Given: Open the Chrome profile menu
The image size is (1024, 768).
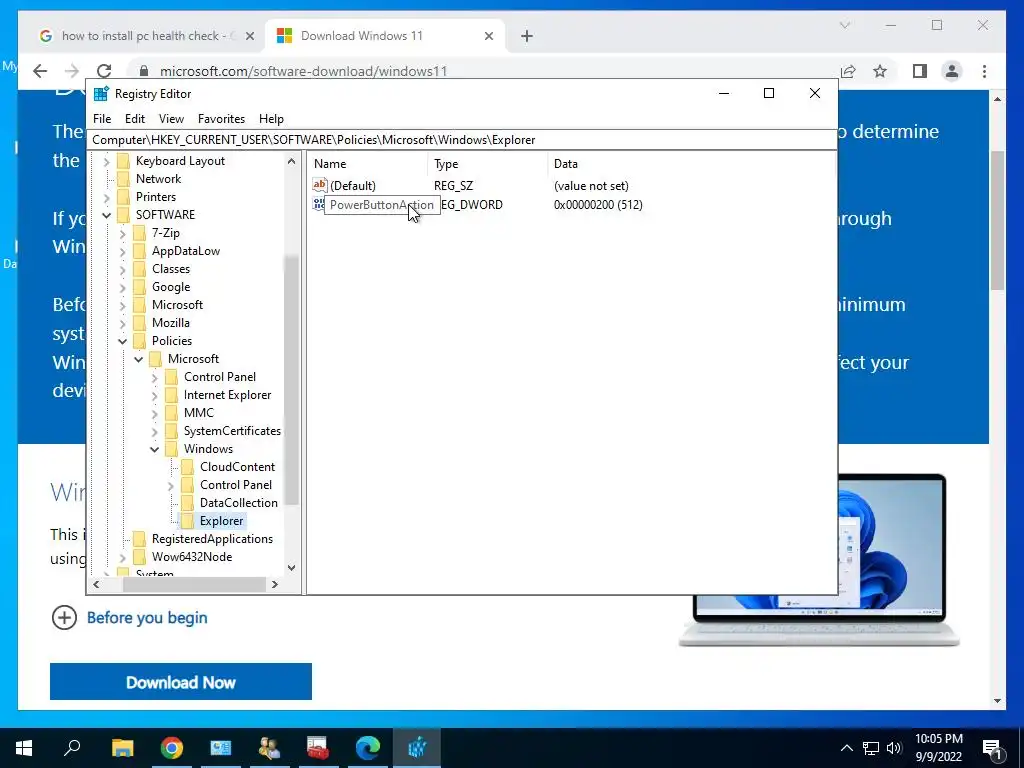Looking at the screenshot, I should tap(952, 71).
